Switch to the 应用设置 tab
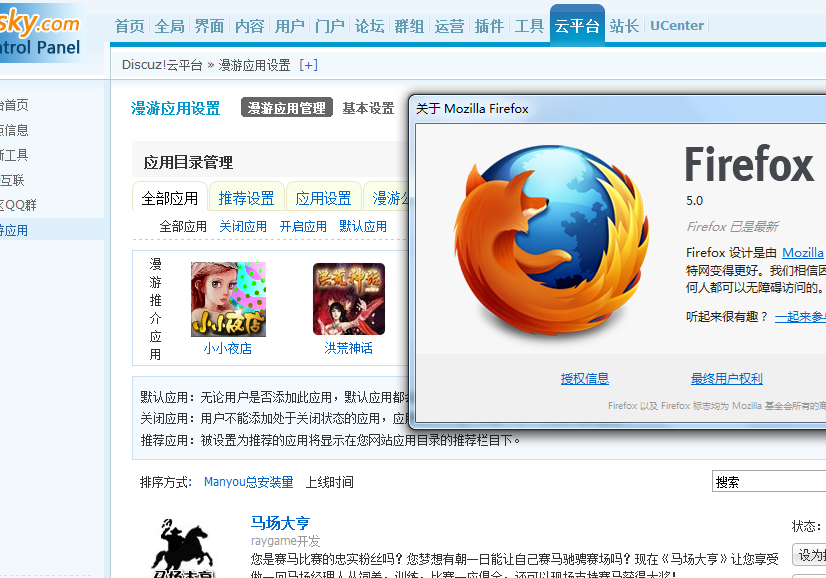Screen dimensions: 826x578 (323, 198)
